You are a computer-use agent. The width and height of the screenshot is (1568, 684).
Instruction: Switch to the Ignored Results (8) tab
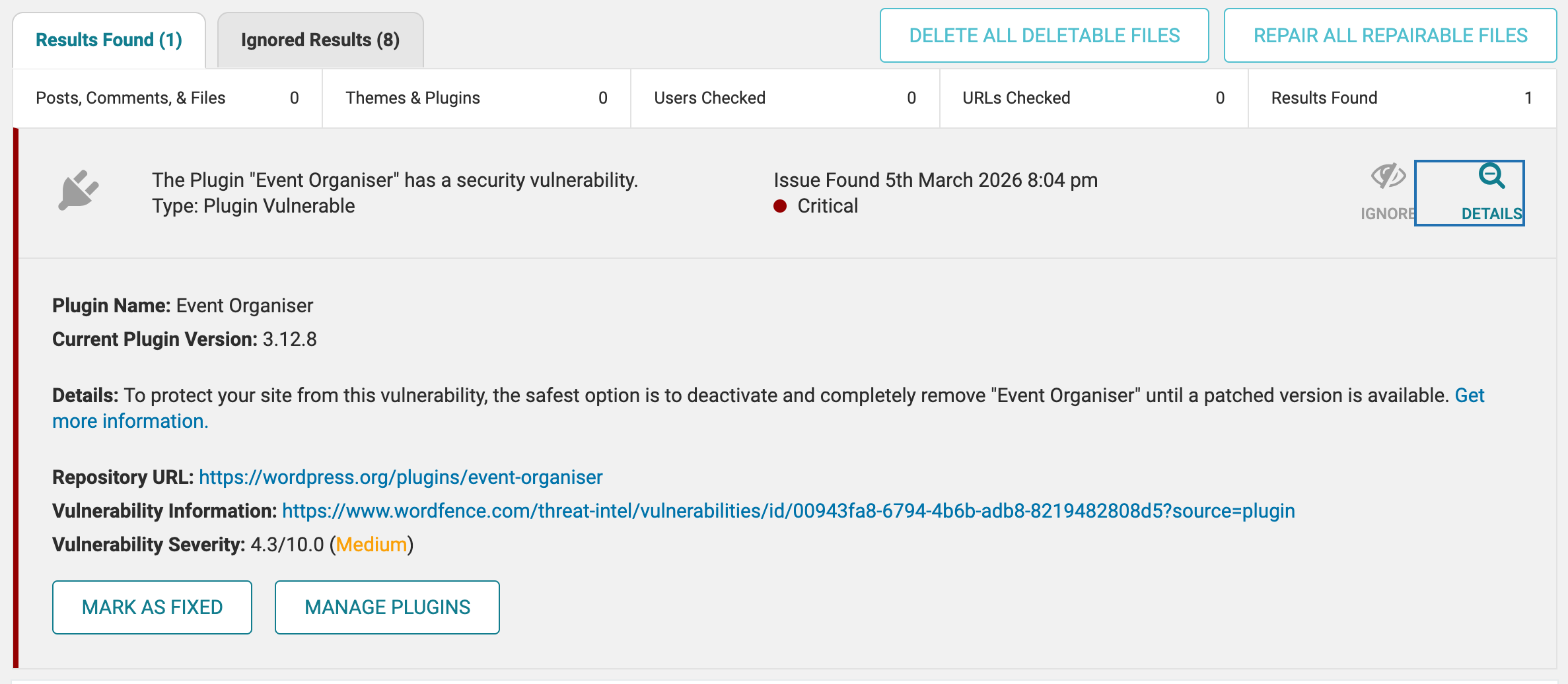click(320, 40)
